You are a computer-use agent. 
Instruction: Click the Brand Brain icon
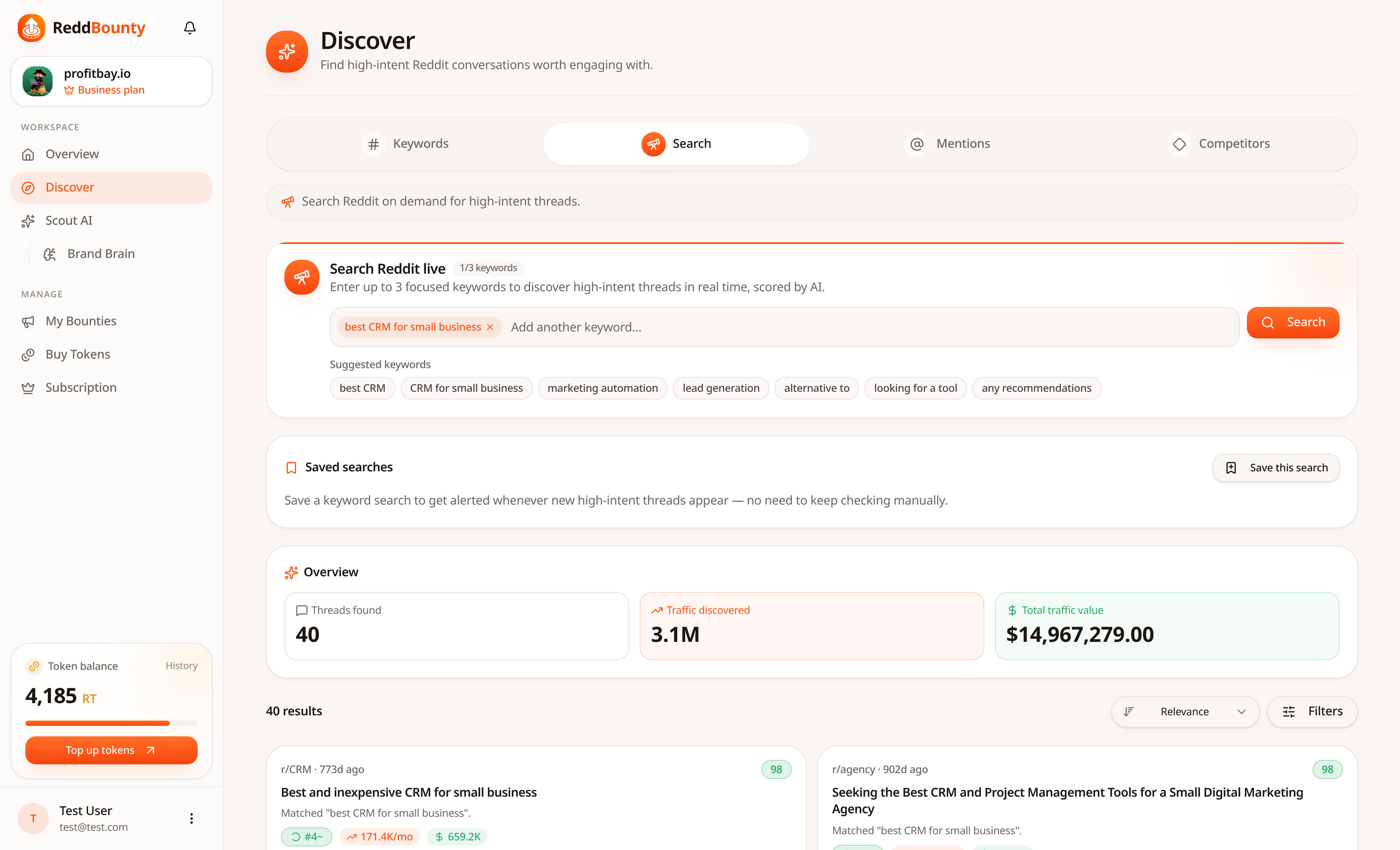[x=50, y=254]
